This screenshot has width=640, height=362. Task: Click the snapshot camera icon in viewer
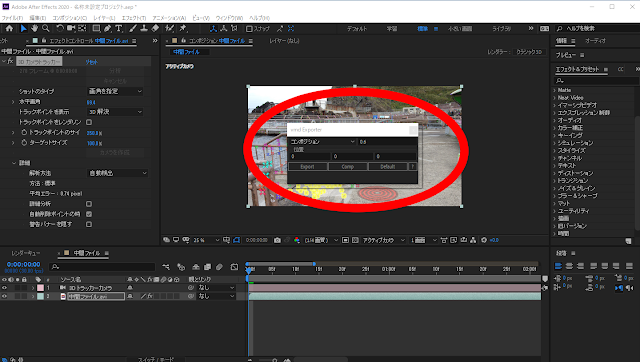coord(277,240)
